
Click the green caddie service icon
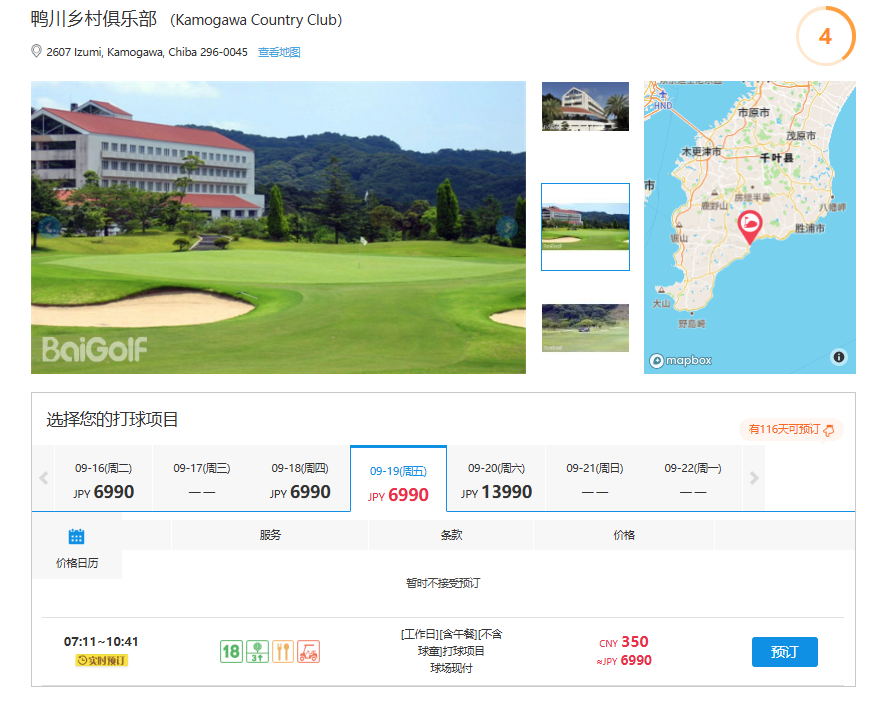[x=257, y=652]
